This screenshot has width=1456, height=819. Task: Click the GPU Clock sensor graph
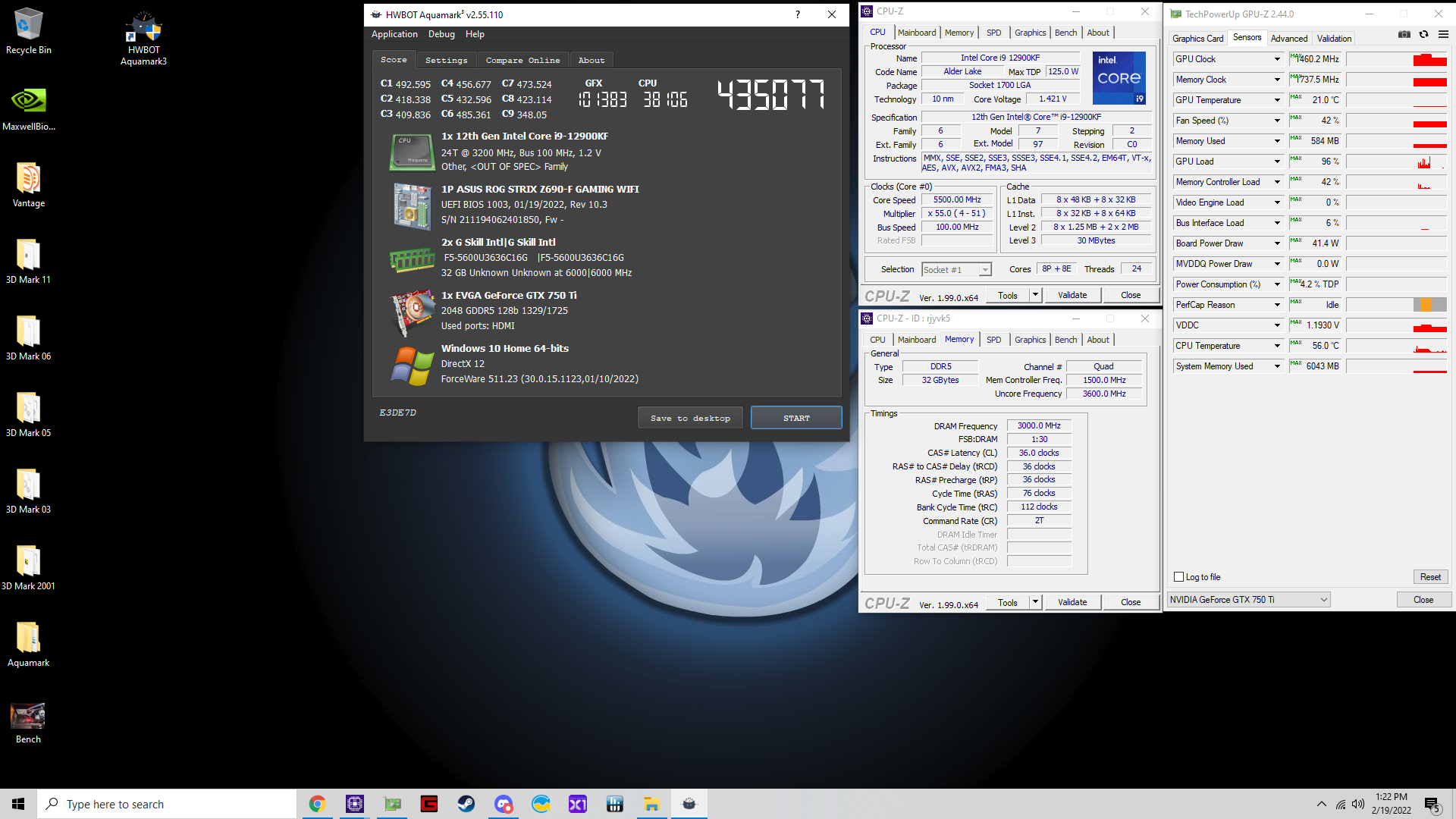tap(1396, 59)
